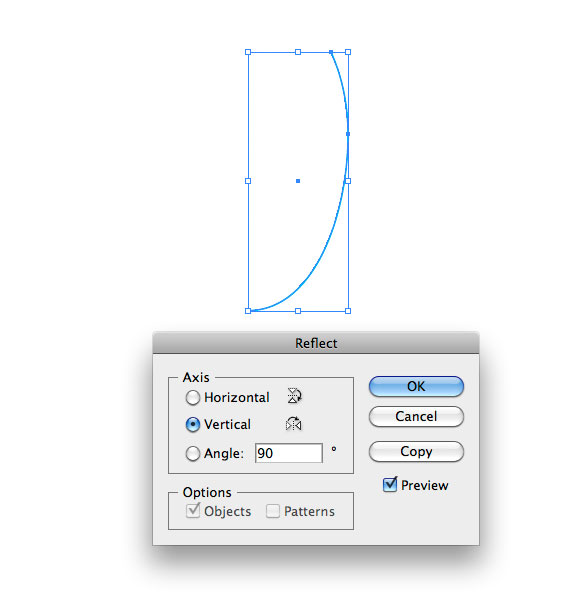Click the bottom-right bounding box handle
Viewport: 580px width, 600px height.
click(x=348, y=311)
